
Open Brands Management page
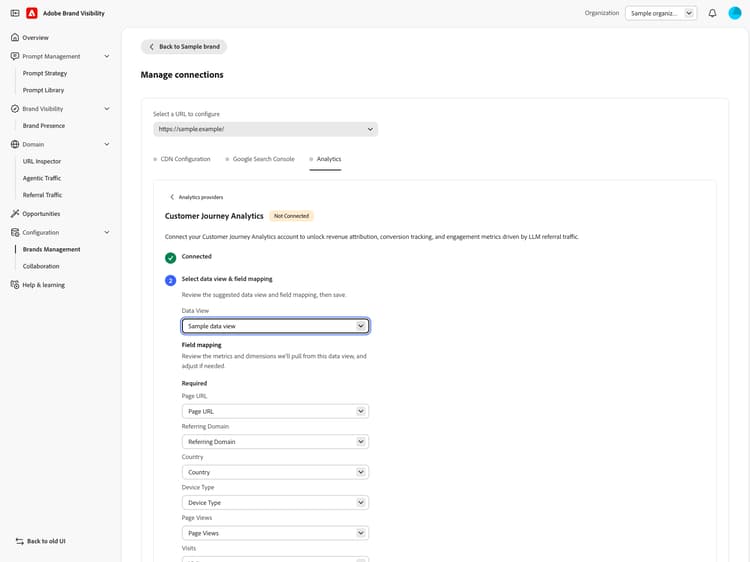[x=52, y=249]
